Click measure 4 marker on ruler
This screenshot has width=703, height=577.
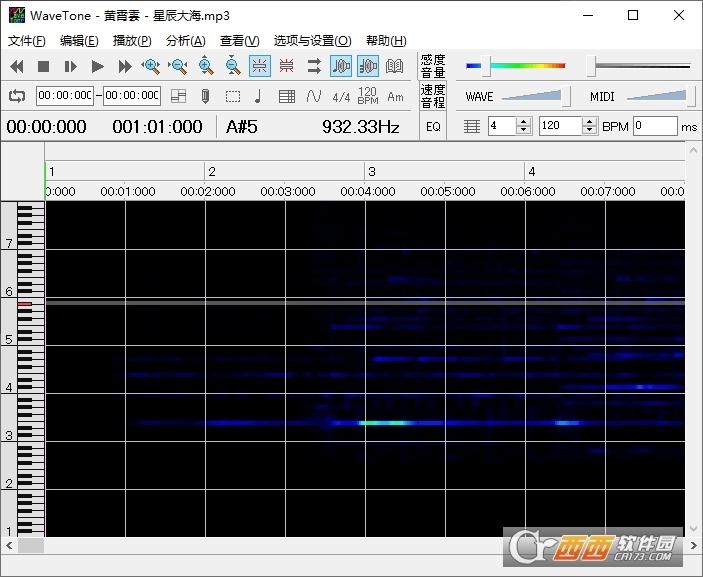[x=532, y=171]
